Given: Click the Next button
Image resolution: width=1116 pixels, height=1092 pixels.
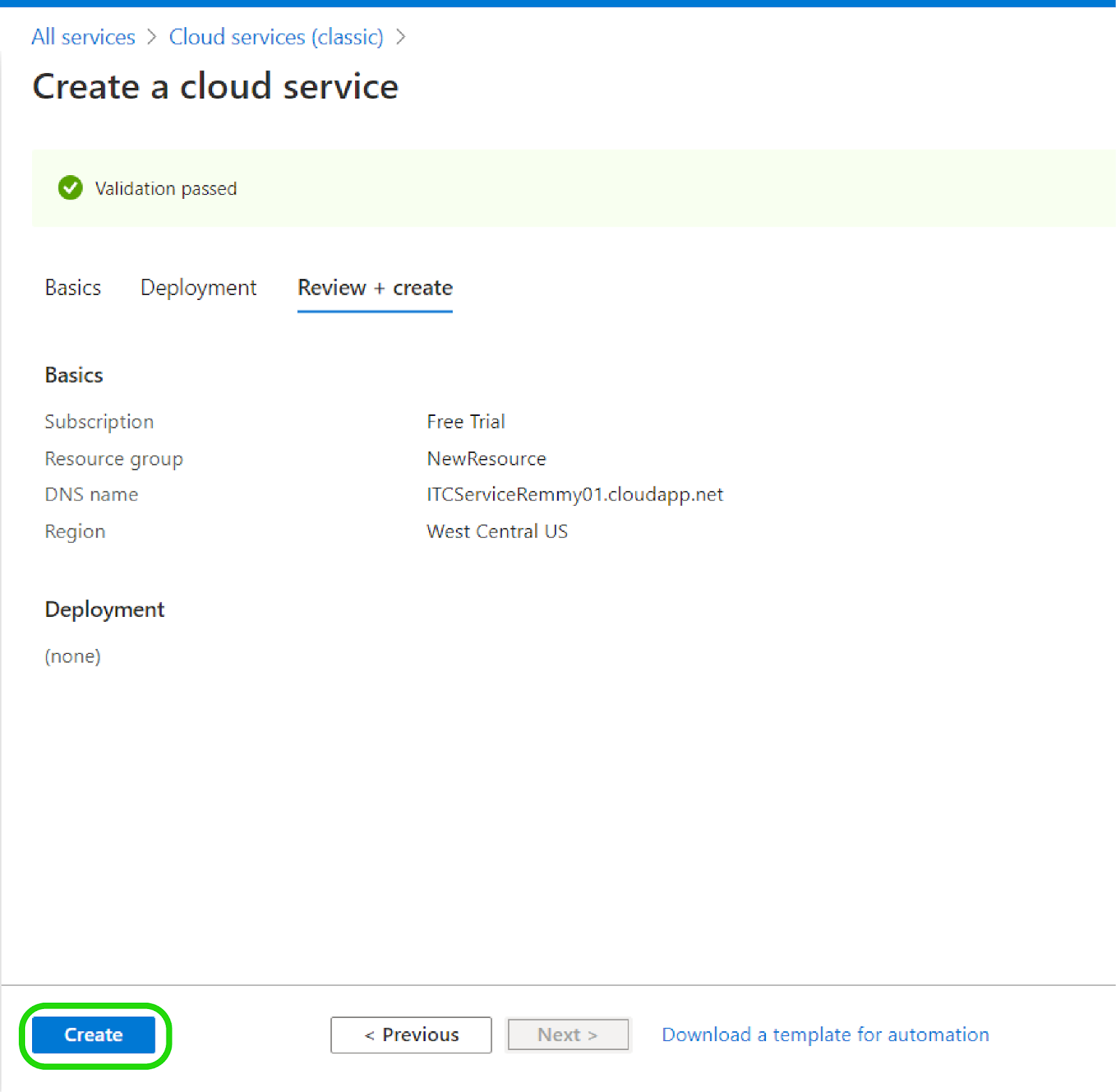Looking at the screenshot, I should coord(567,1035).
